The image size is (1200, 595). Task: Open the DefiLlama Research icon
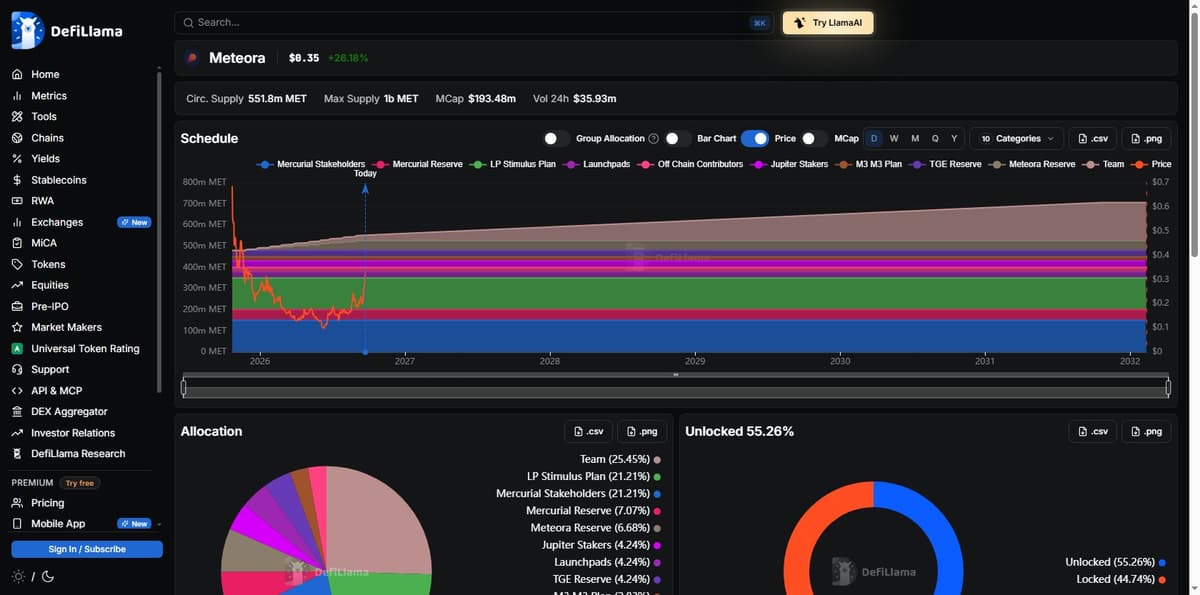click(17, 454)
